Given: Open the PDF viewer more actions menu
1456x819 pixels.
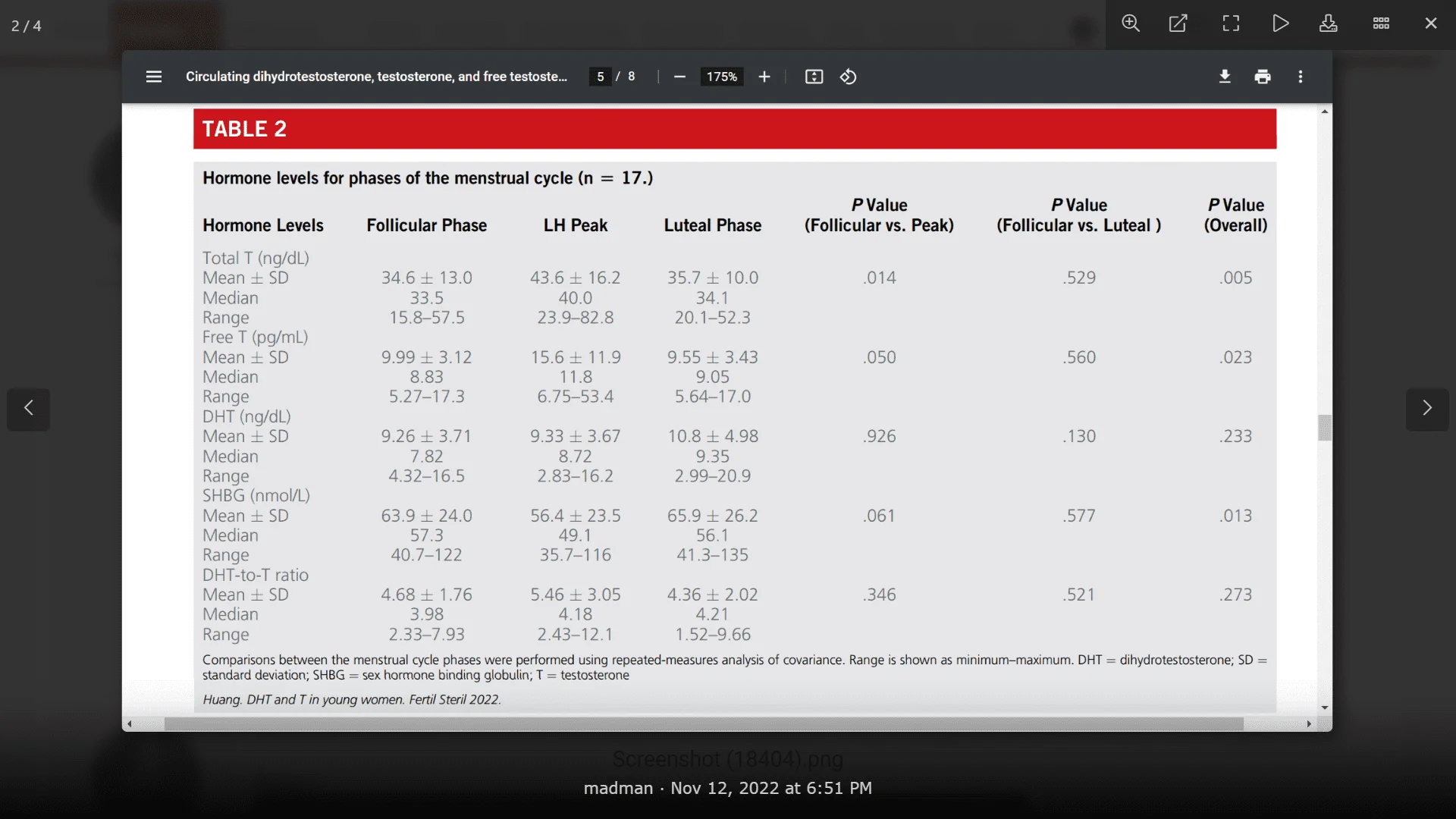Looking at the screenshot, I should point(1301,77).
